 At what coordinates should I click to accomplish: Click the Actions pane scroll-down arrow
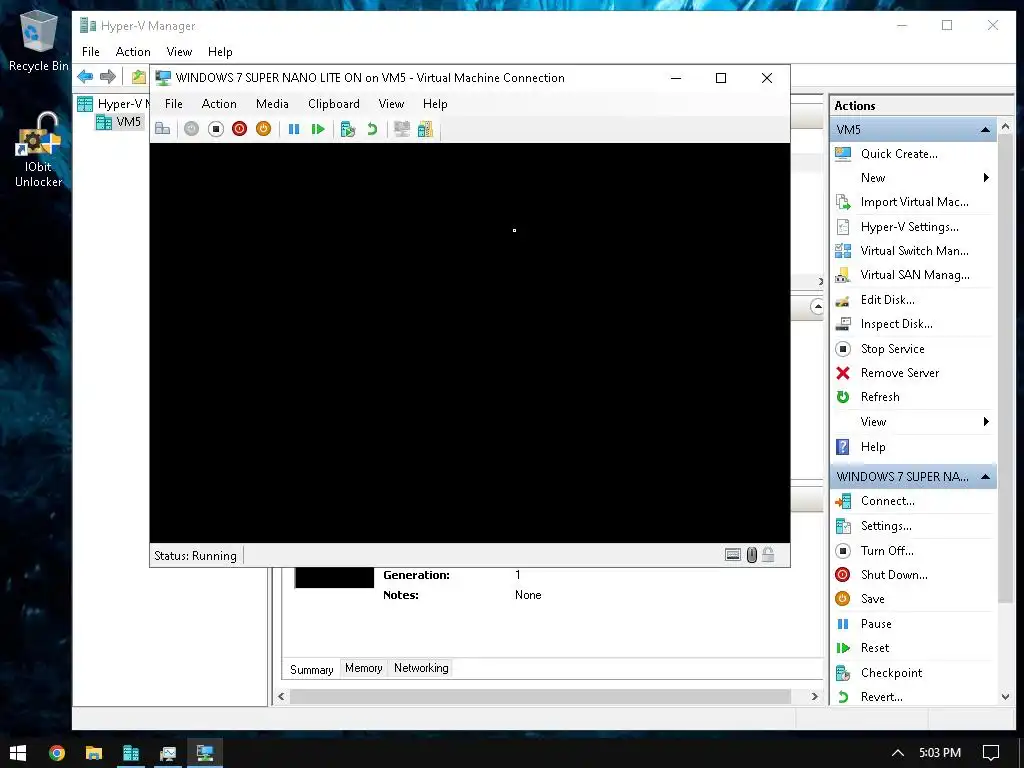pyautogui.click(x=1006, y=697)
